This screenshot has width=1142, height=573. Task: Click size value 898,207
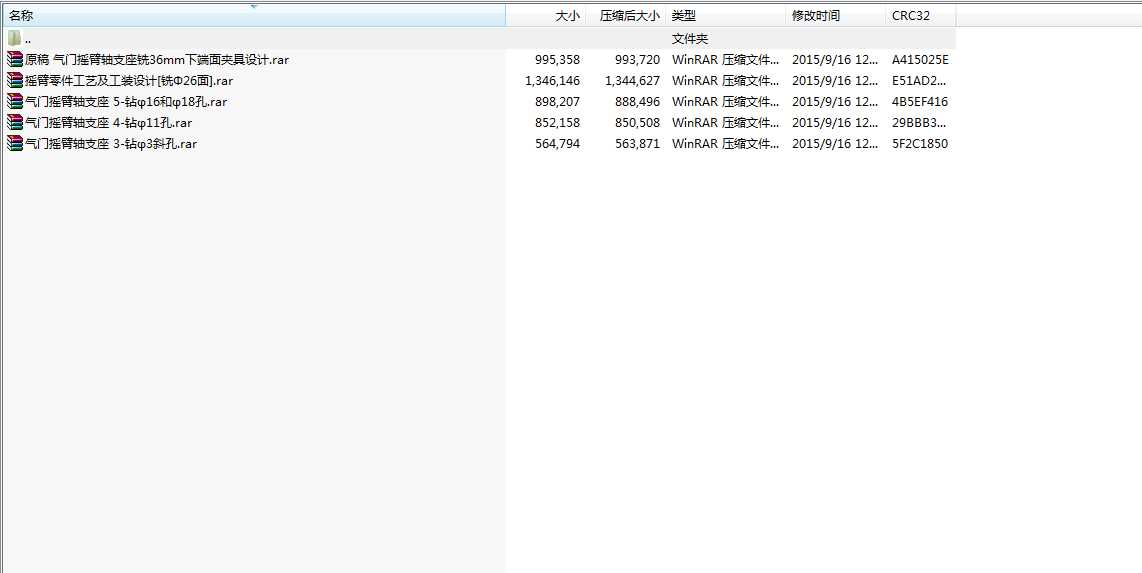tap(557, 101)
